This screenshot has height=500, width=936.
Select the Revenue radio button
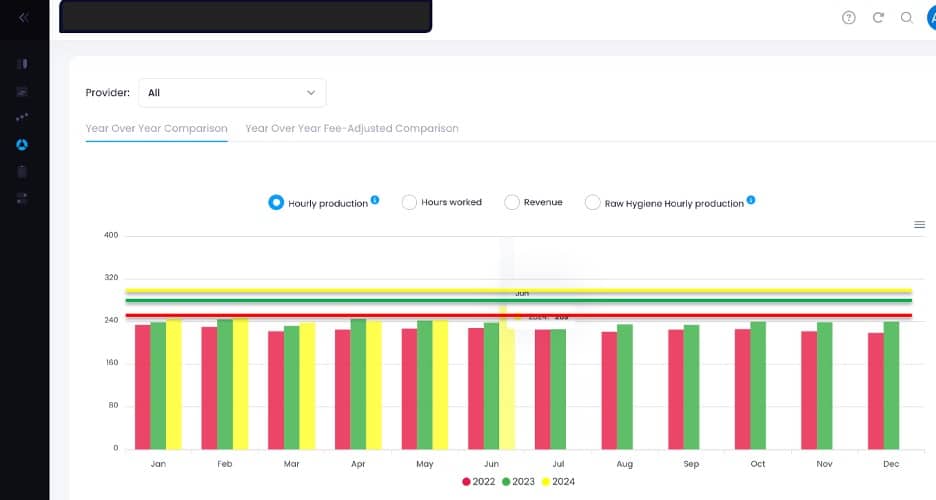pyautogui.click(x=512, y=203)
